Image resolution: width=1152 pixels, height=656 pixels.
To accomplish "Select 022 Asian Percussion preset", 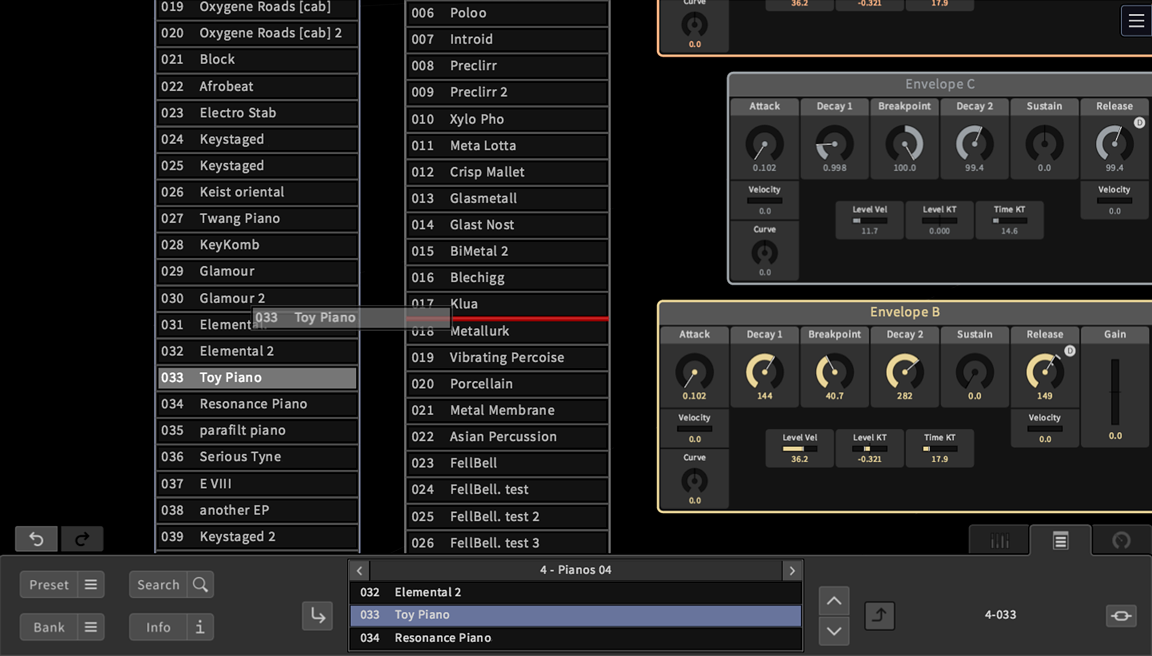I will coord(507,436).
